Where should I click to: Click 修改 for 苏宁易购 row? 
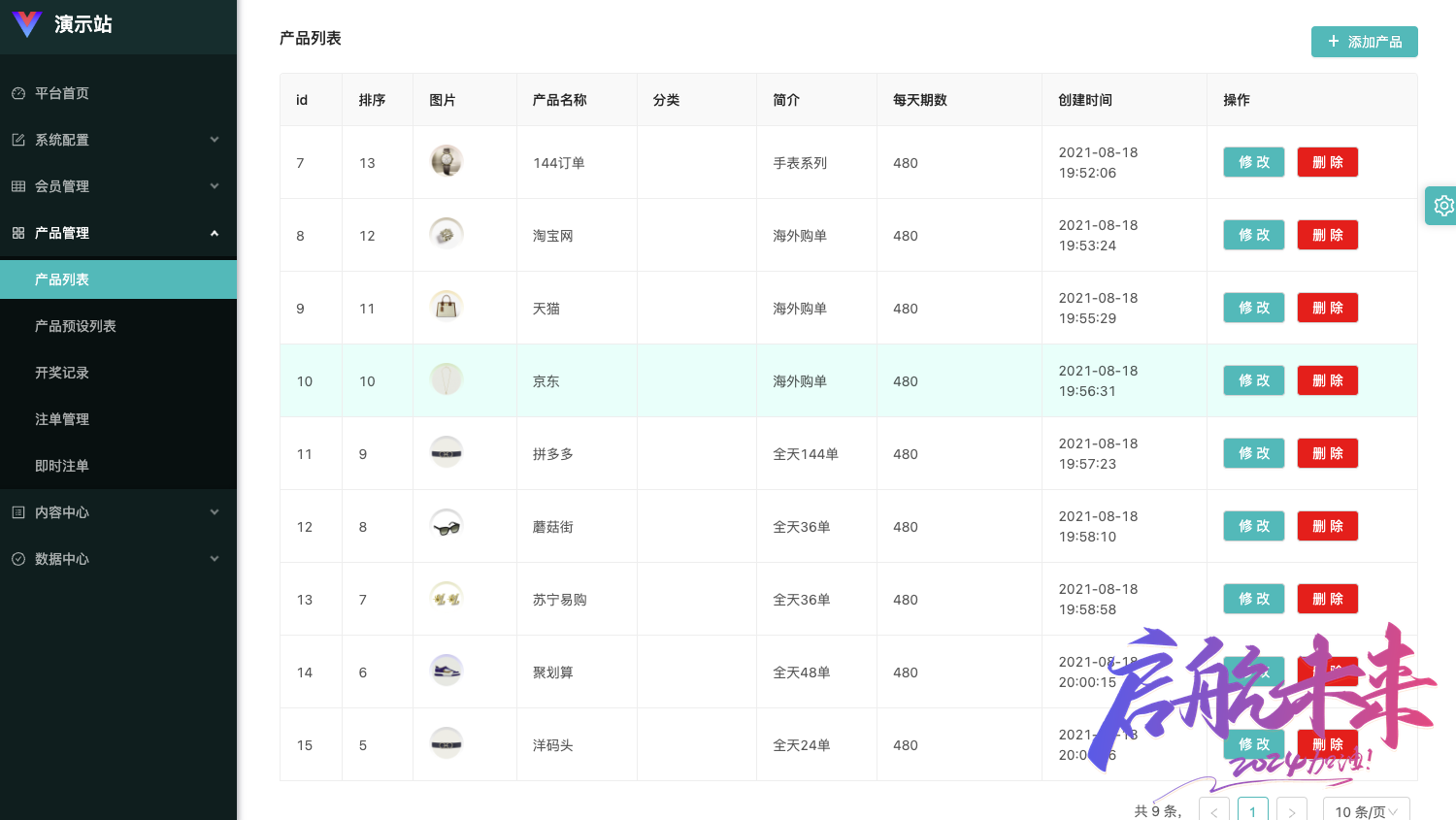coord(1254,599)
